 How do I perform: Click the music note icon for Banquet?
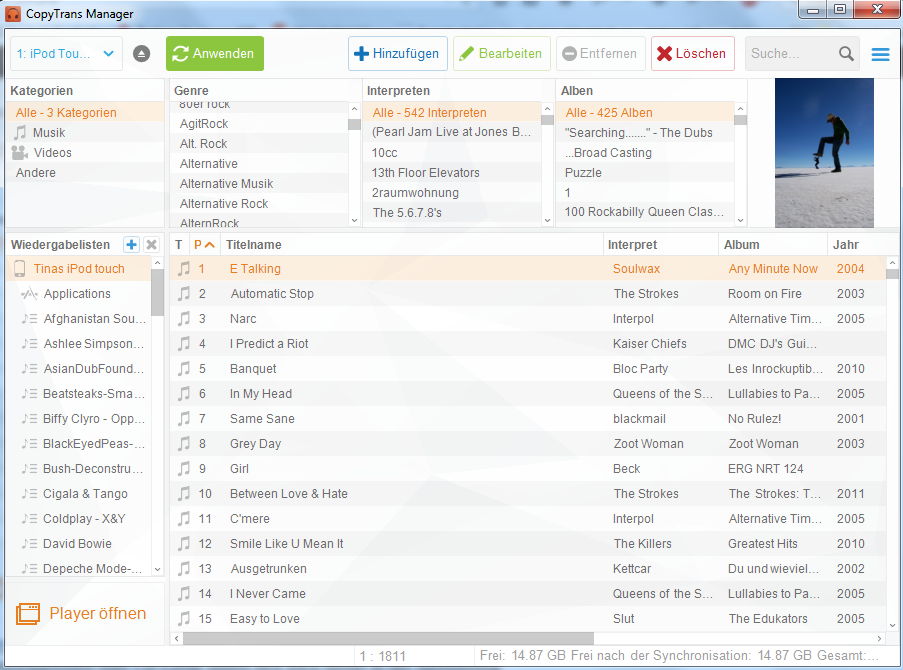pos(184,369)
